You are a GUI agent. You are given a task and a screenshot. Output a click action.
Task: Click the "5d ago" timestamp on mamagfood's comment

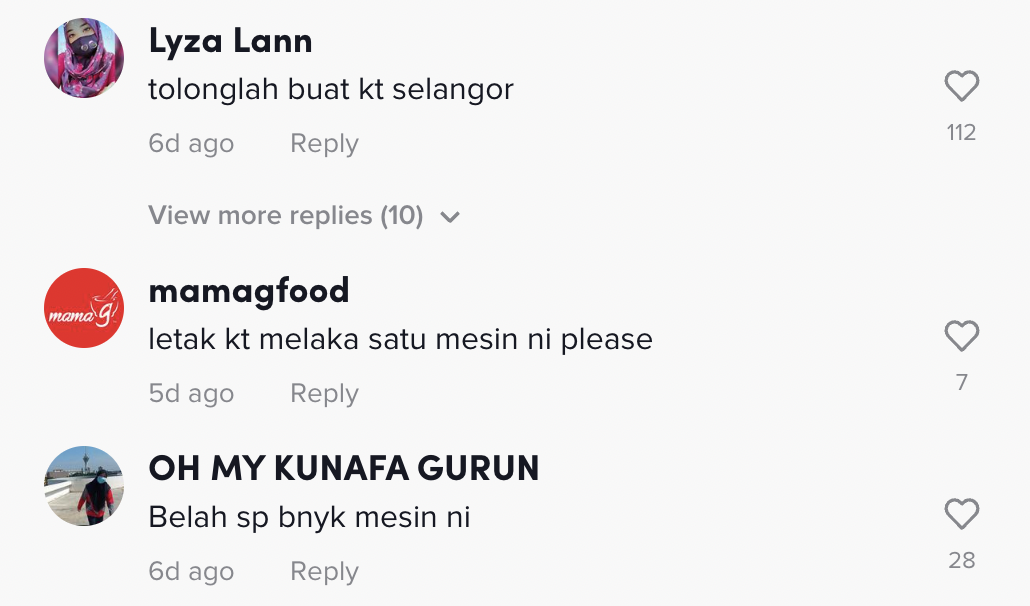click(191, 394)
